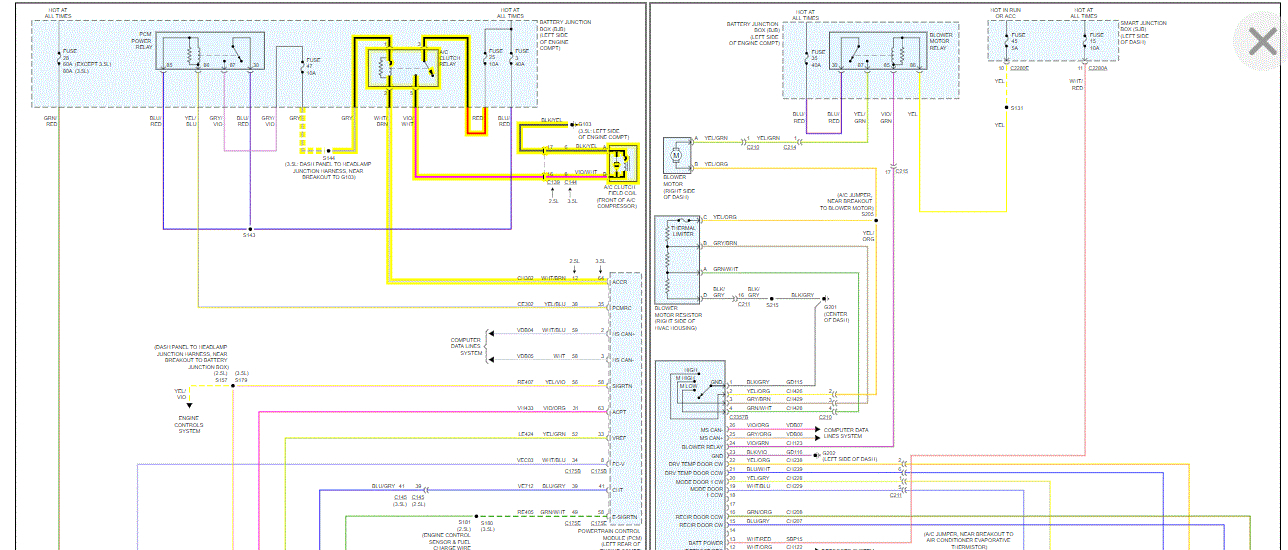The width and height of the screenshot is (1288, 550).
Task: Click the S143 splice dot
Action: click(249, 229)
